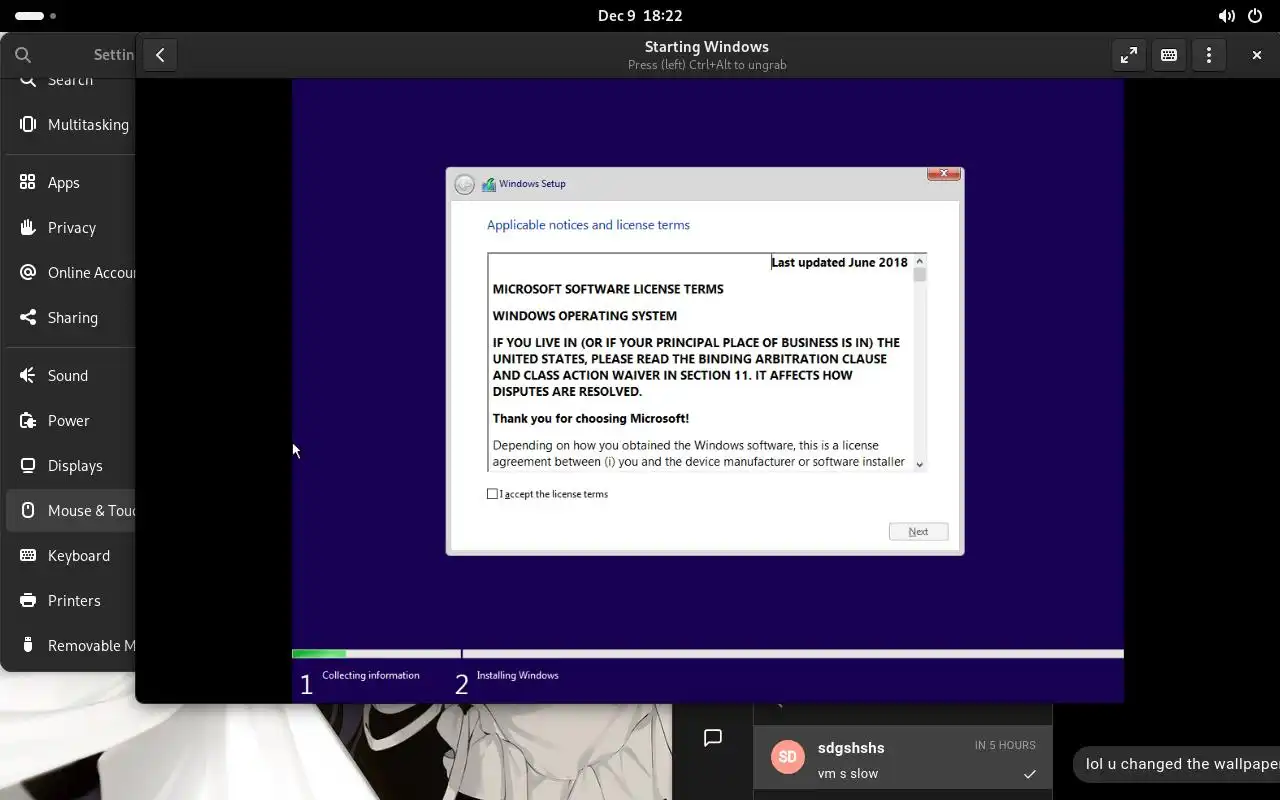Screen dimensions: 1280x800
Task: Click the Online Accounts at-sign icon
Action: pos(28,273)
